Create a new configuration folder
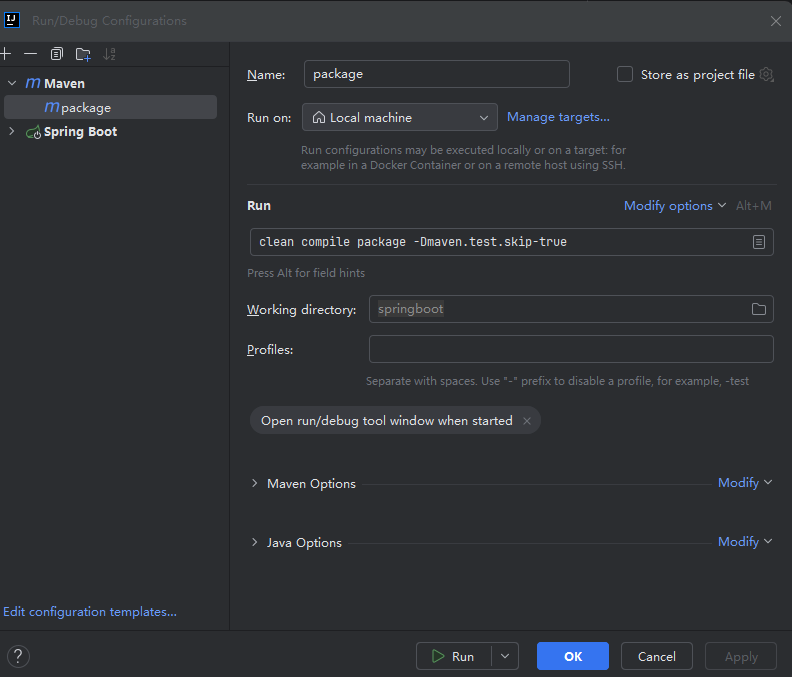Screen dimensions: 792x677 tap(83, 54)
